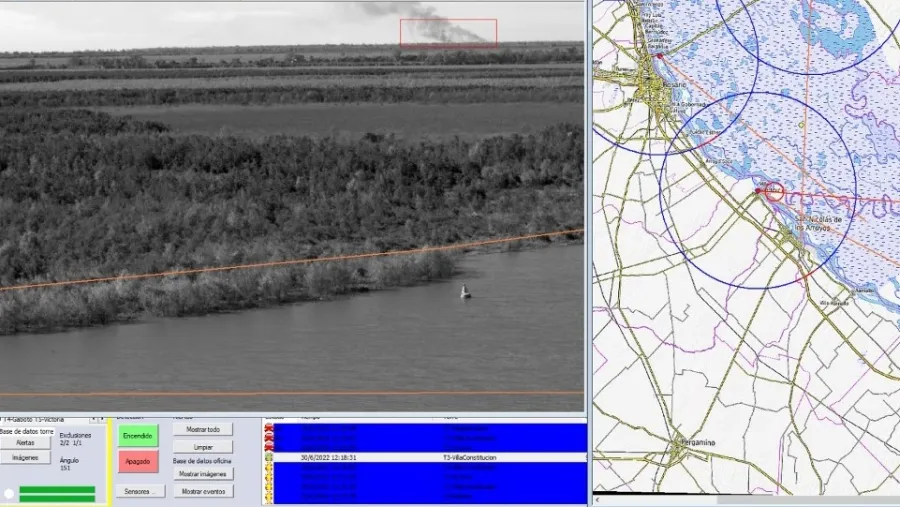
Task: Click Mostrar imágenes button
Action: 203,474
